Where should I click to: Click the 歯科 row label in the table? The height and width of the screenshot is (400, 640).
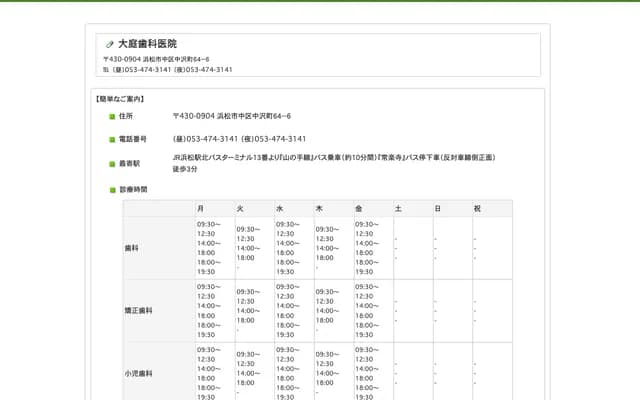[x=131, y=248]
